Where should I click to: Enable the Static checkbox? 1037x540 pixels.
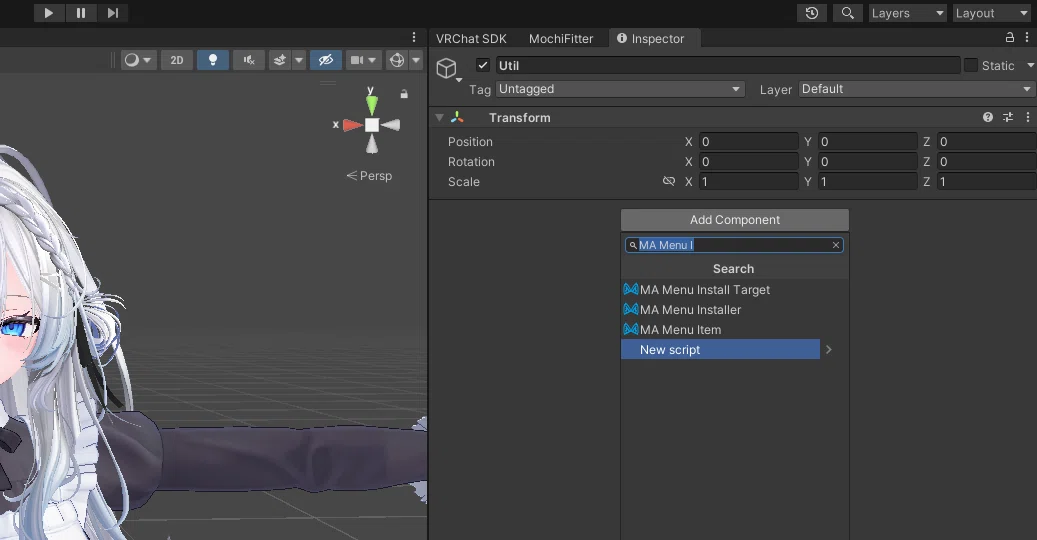[x=970, y=65]
